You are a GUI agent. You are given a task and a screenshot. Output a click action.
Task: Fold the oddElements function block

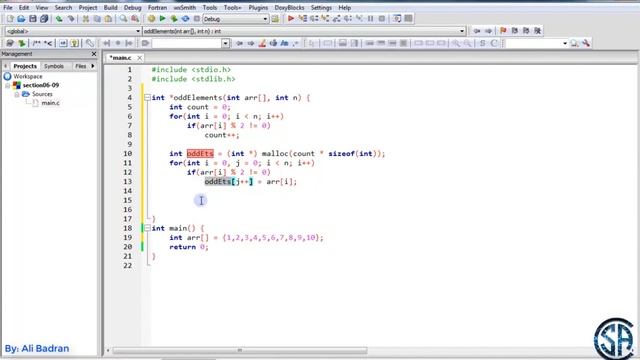pyautogui.click(x=147, y=98)
